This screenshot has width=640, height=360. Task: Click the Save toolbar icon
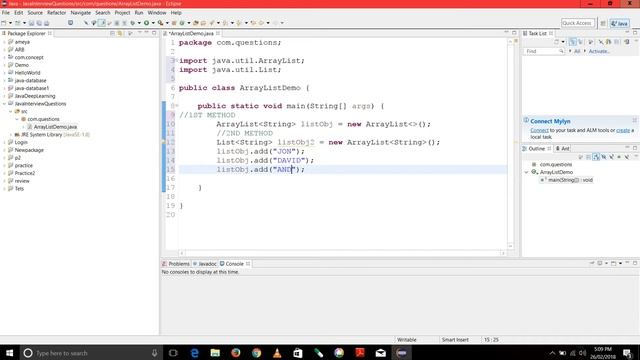click(x=31, y=23)
